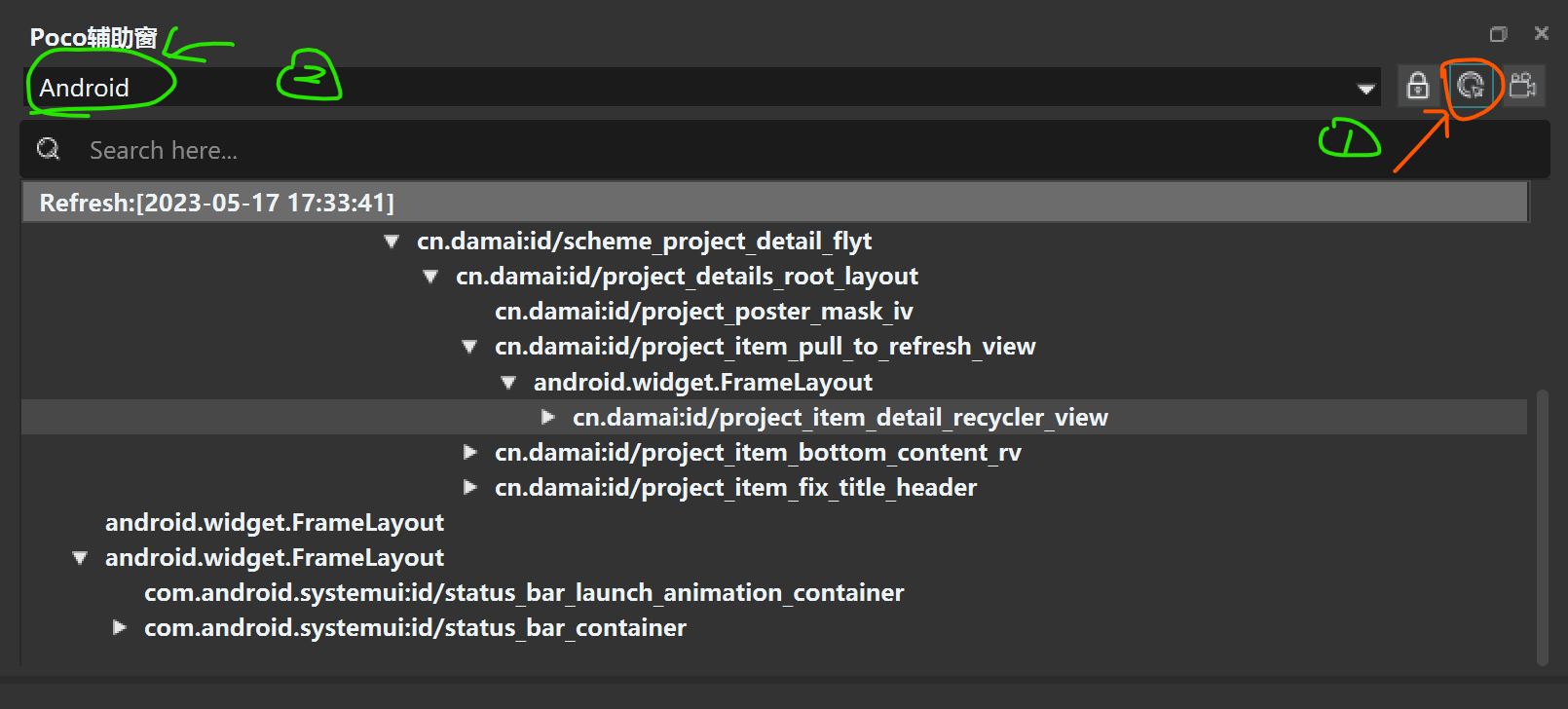Click the vertical scrollbar of the tree

[x=1542, y=527]
